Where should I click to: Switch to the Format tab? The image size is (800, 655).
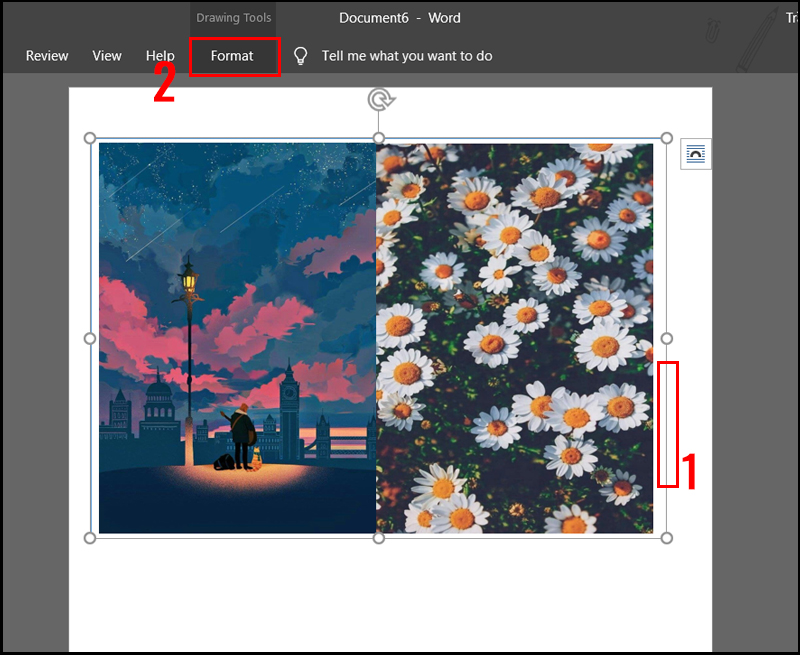pyautogui.click(x=234, y=56)
